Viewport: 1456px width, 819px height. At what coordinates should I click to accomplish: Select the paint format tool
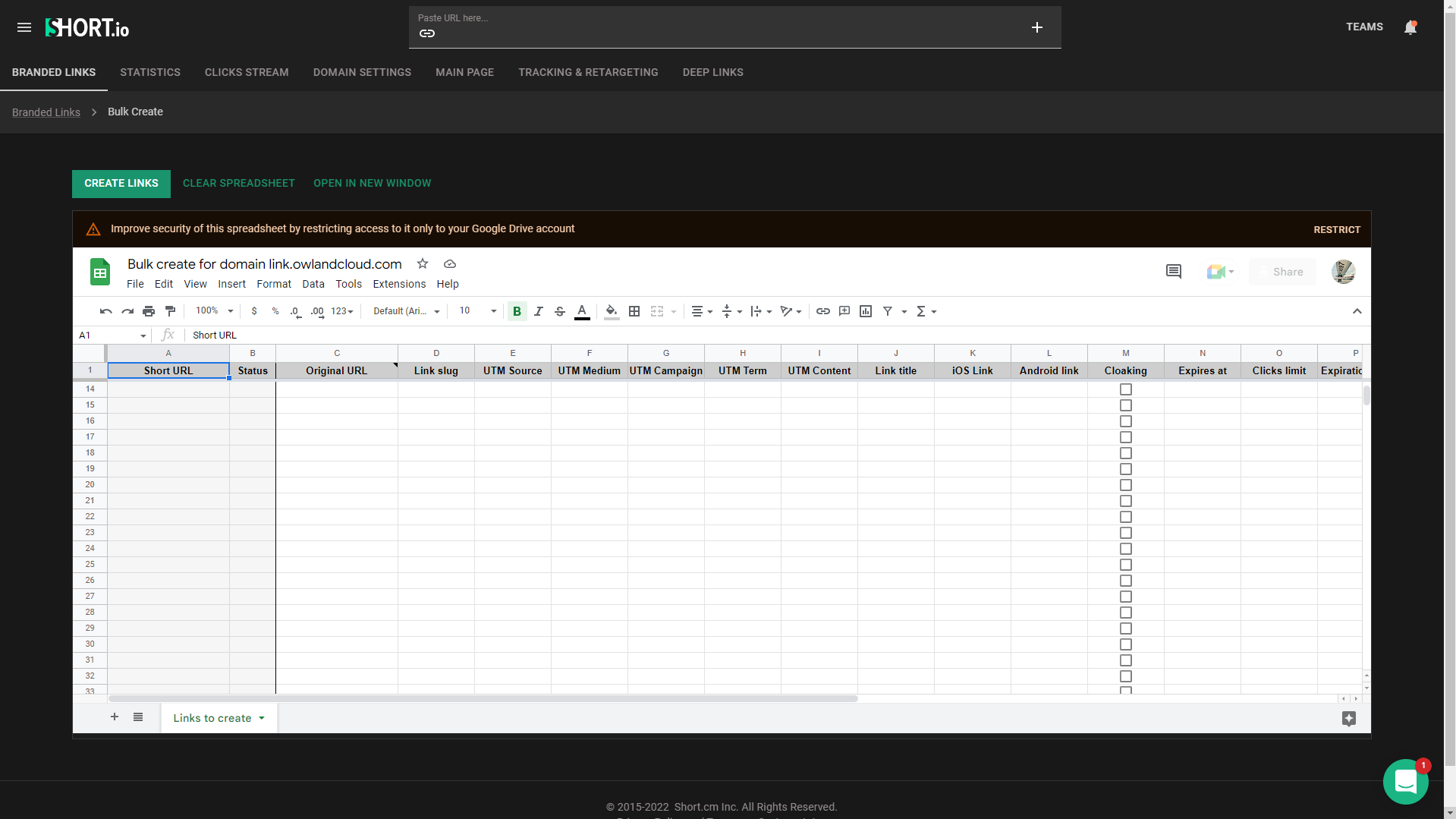click(170, 311)
